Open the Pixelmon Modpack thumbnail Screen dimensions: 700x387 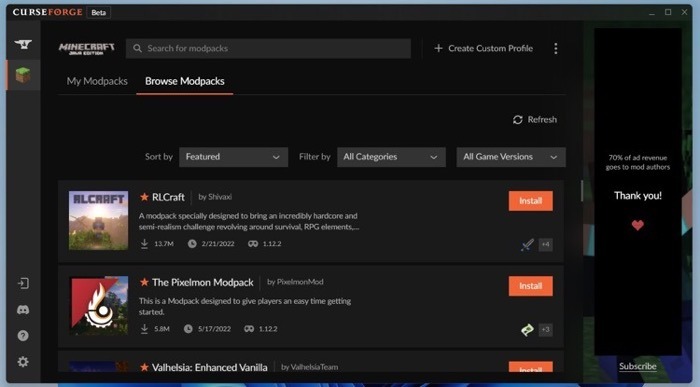pyautogui.click(x=98, y=305)
